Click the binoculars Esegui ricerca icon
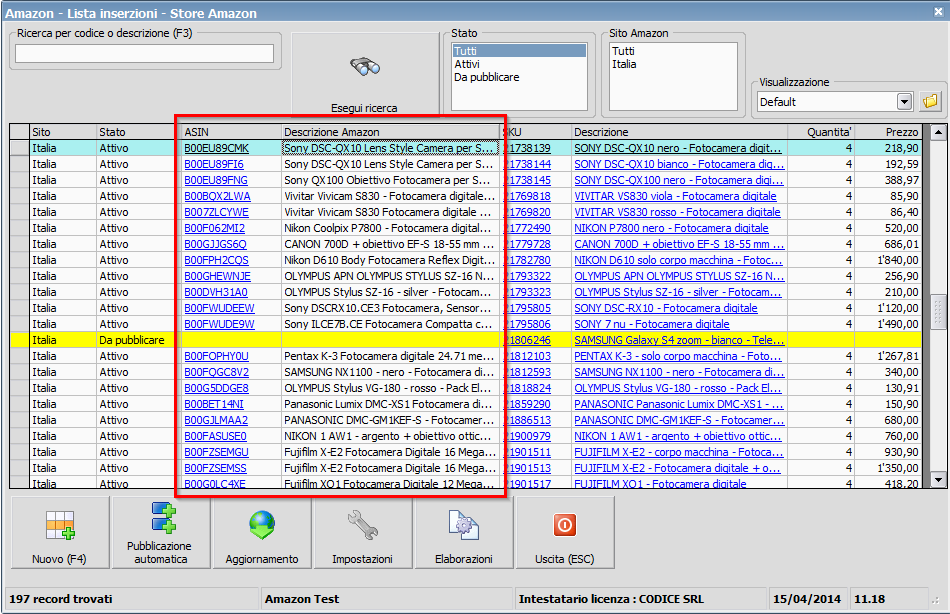Image resolution: width=950 pixels, height=614 pixels. (364, 66)
